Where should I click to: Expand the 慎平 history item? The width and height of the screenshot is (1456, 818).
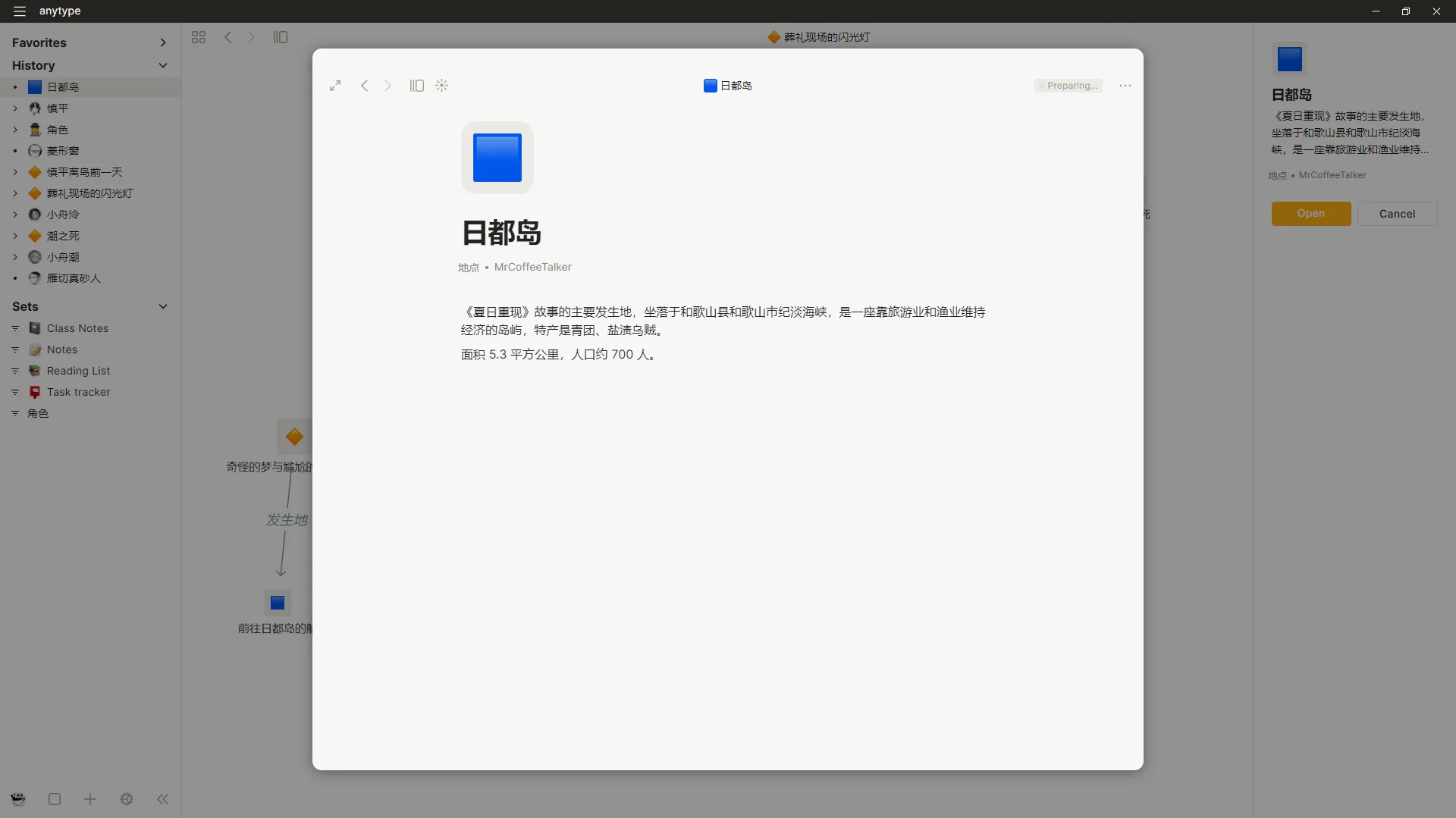(x=14, y=108)
